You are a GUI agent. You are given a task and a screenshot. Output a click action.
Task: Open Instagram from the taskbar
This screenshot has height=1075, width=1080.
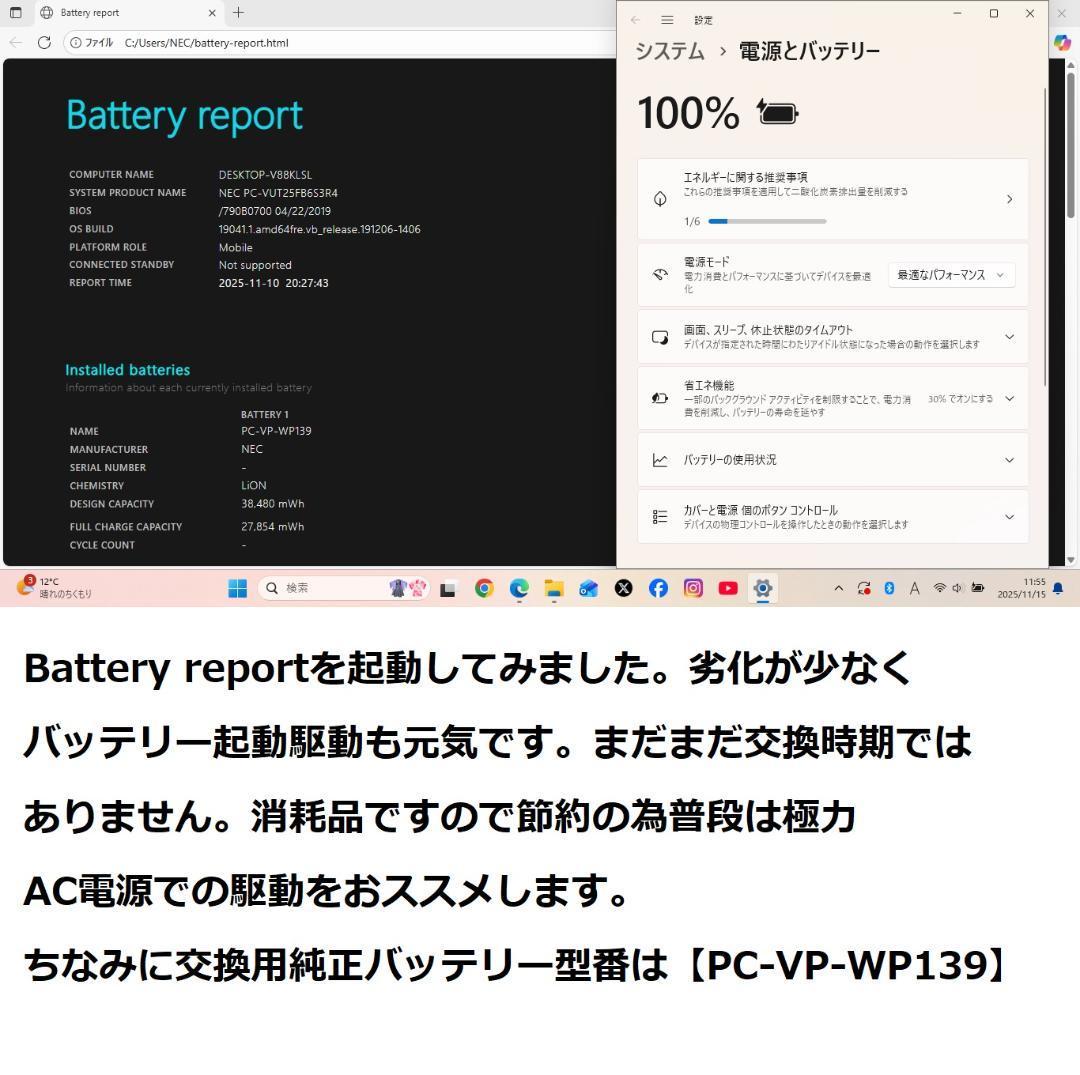pos(693,588)
